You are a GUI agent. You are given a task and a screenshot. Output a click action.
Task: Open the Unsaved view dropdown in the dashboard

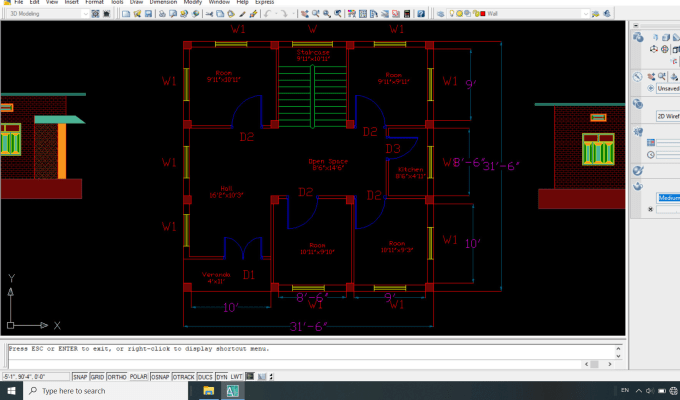(x=668, y=89)
